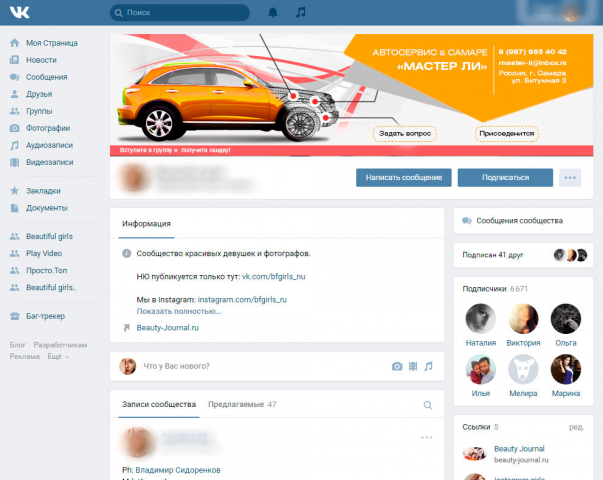Attach video with film icon in post box
Viewport: 603px width, 480px height.
tap(413, 366)
